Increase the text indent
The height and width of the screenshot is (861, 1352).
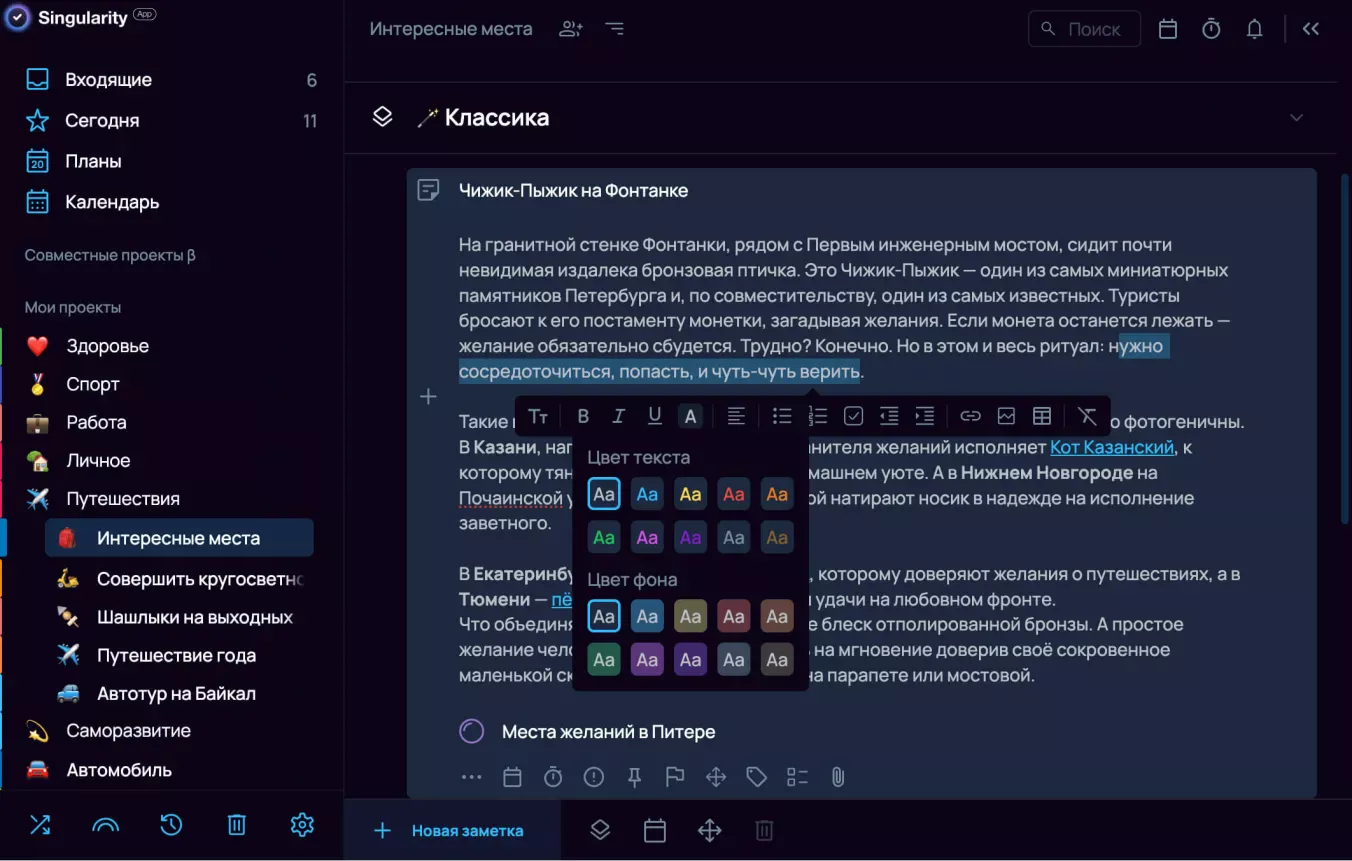925,416
